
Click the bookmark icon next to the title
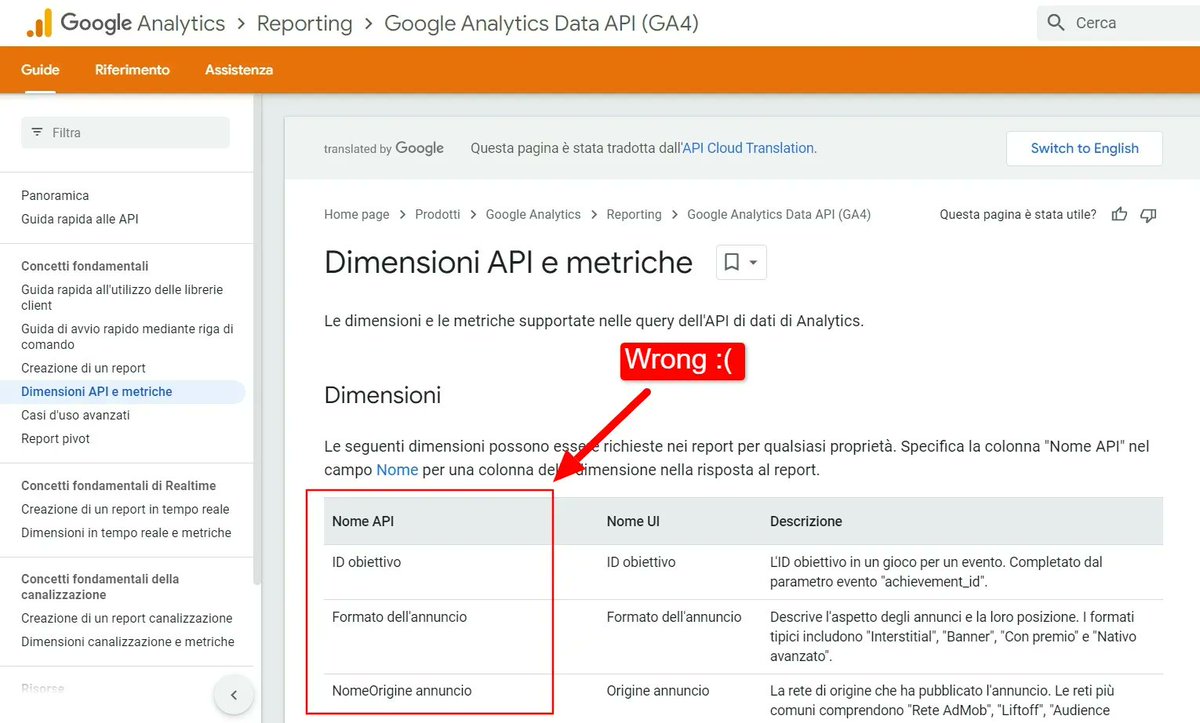pyautogui.click(x=732, y=262)
